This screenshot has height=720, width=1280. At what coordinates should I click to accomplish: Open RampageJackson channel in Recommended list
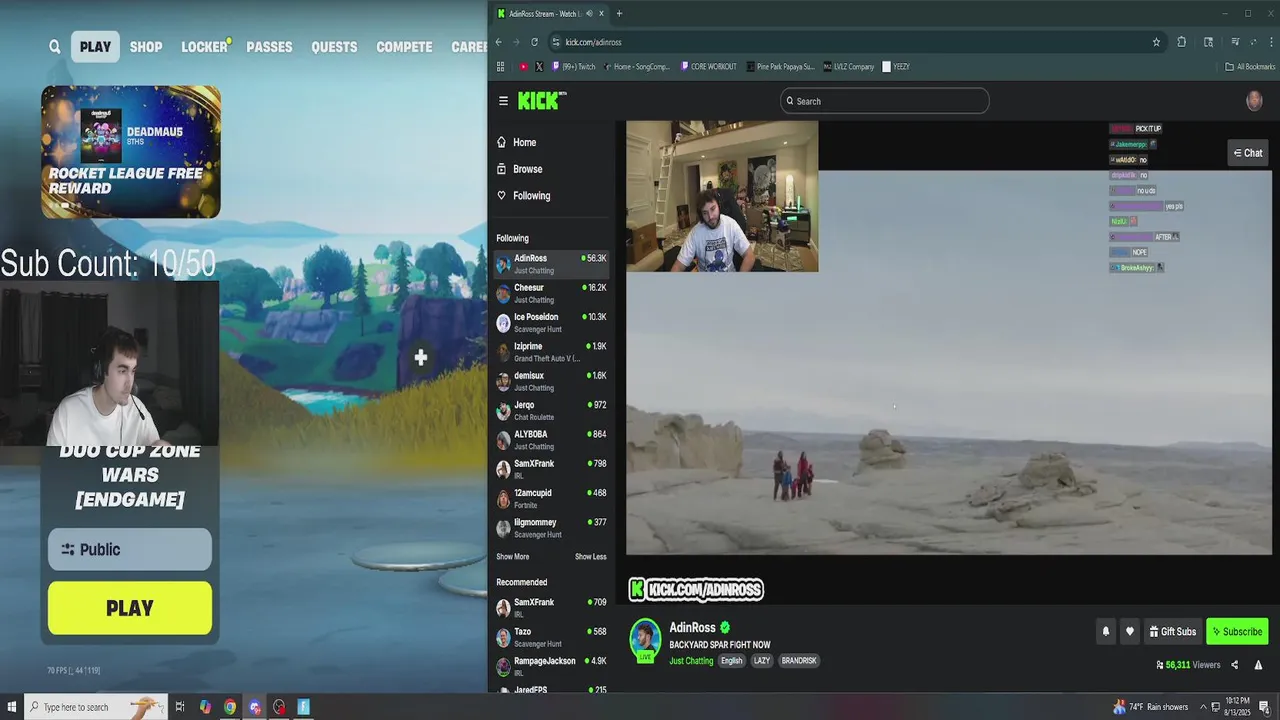click(x=552, y=667)
